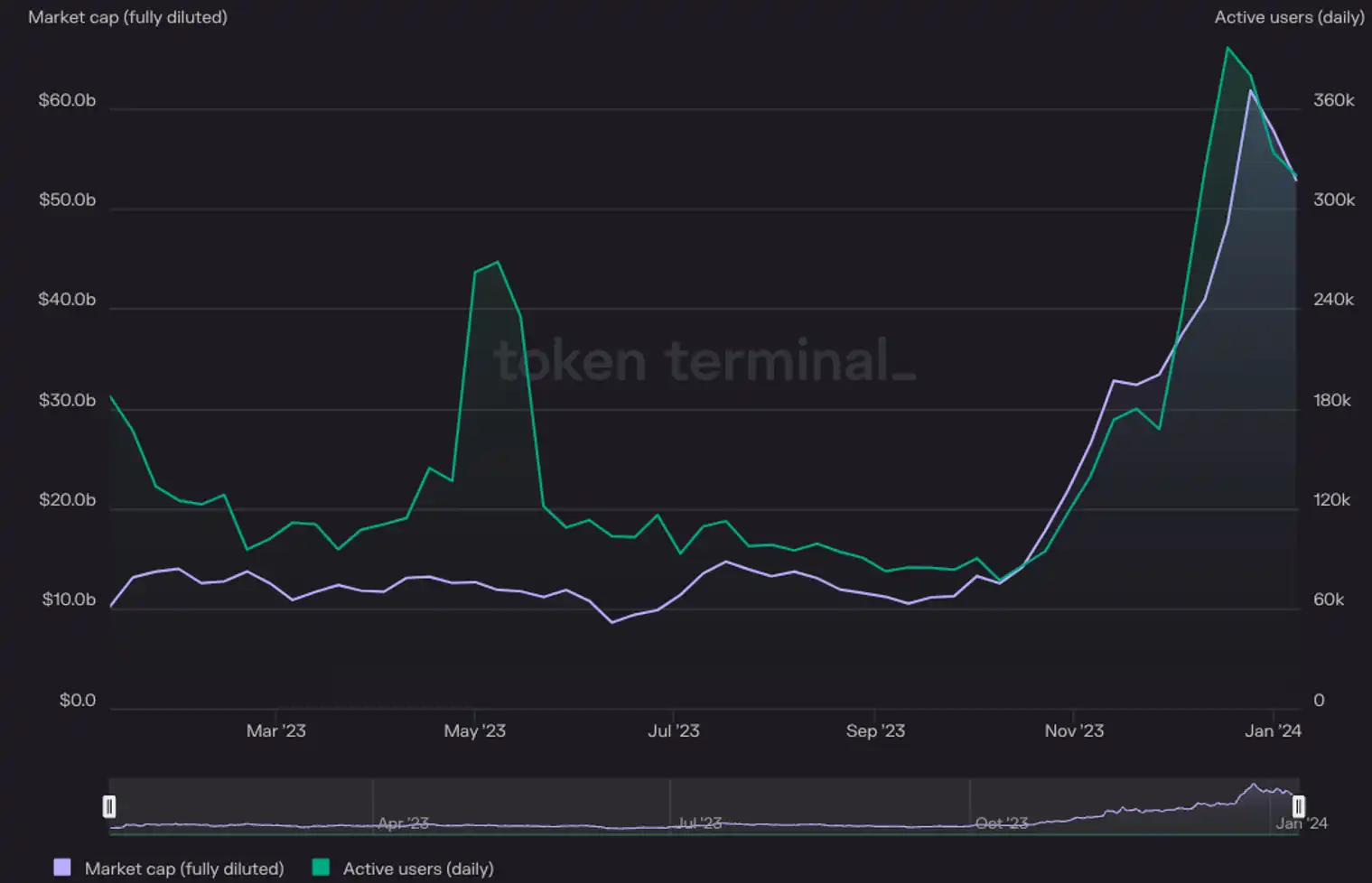
Task: Click the Jul '23 label in range navigator
Action: (700, 823)
